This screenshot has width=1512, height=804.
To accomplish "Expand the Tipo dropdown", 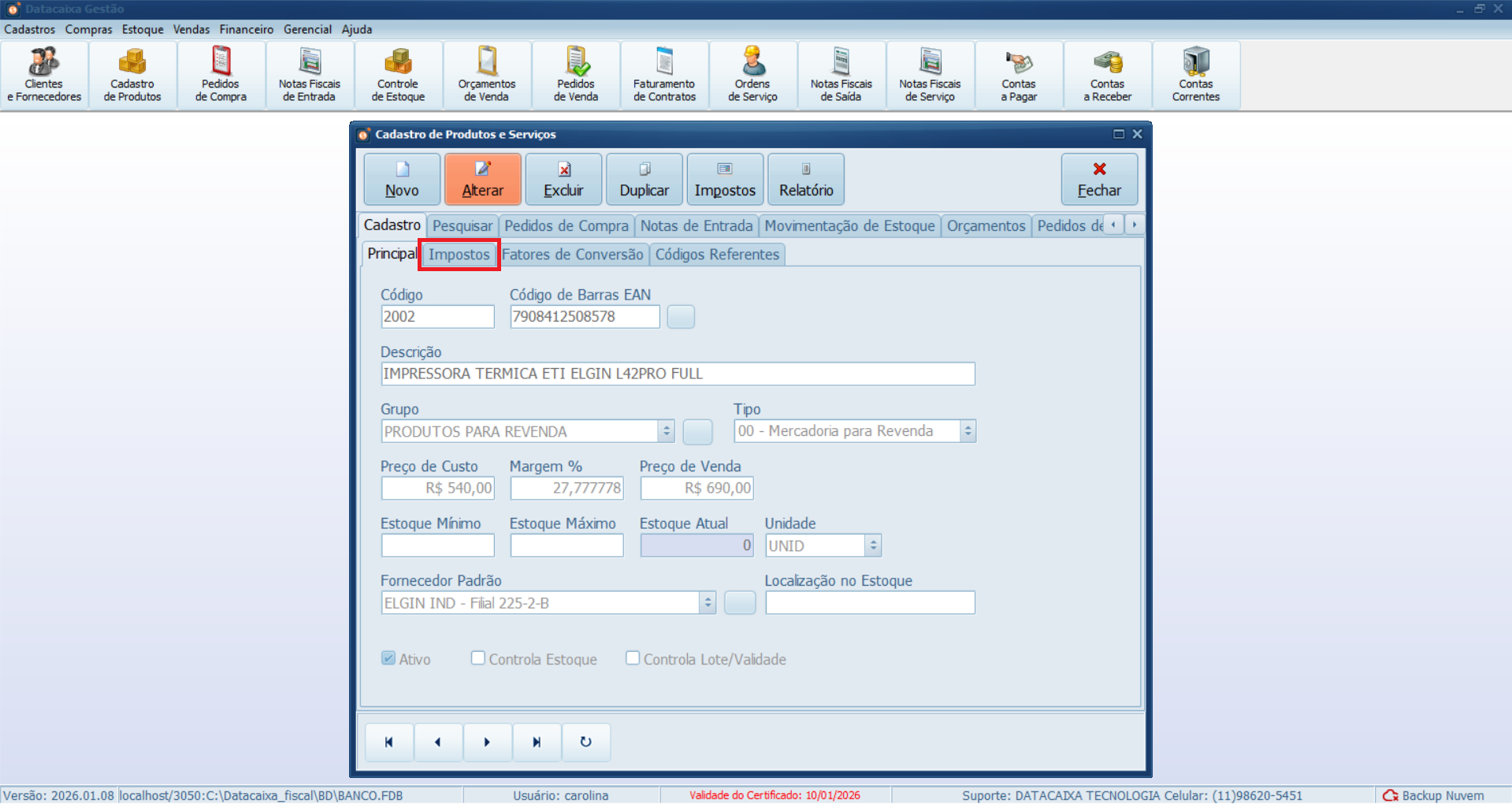I will 968,431.
